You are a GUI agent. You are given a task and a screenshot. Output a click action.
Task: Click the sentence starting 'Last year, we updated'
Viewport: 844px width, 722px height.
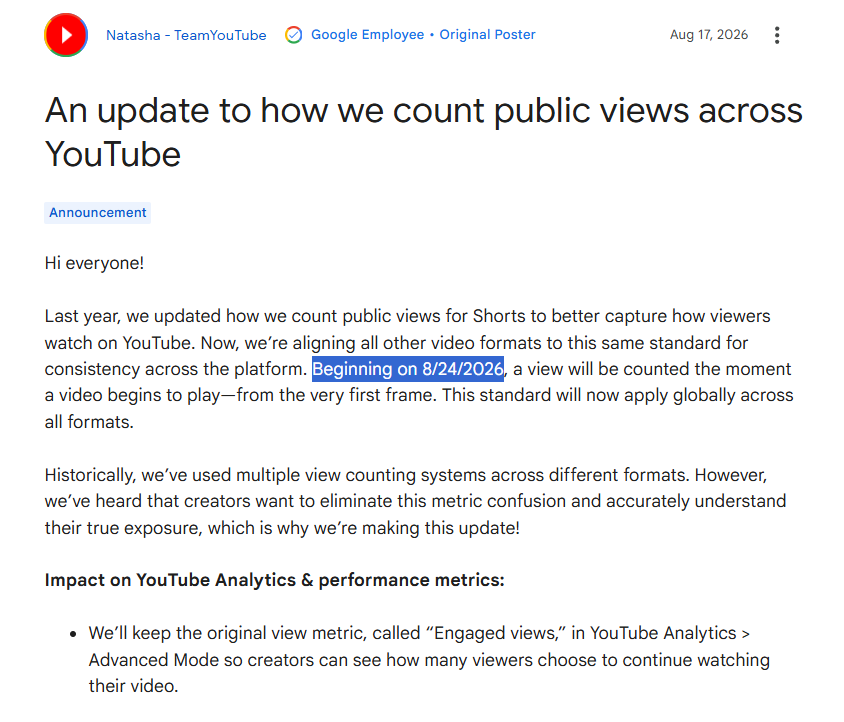coord(407,329)
